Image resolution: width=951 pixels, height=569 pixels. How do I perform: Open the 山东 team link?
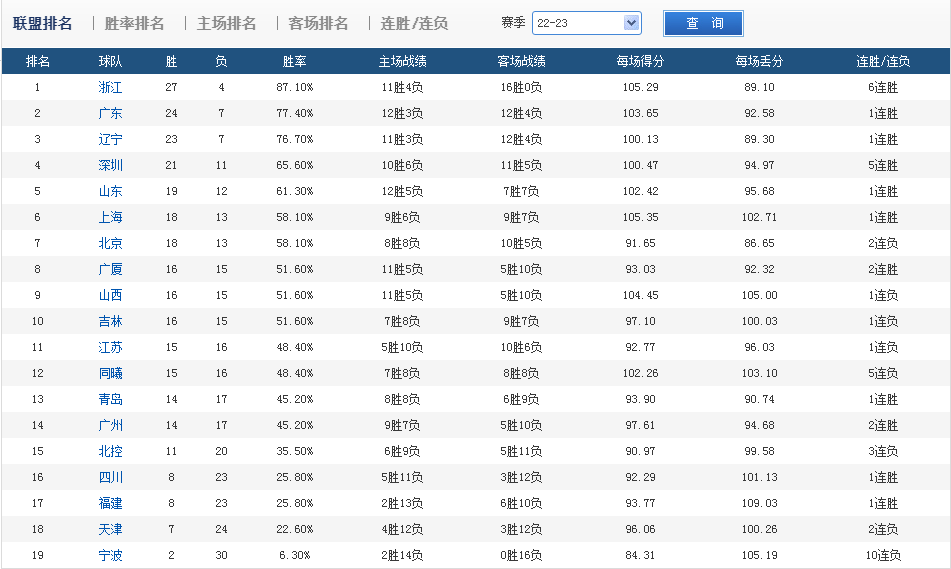(110, 191)
